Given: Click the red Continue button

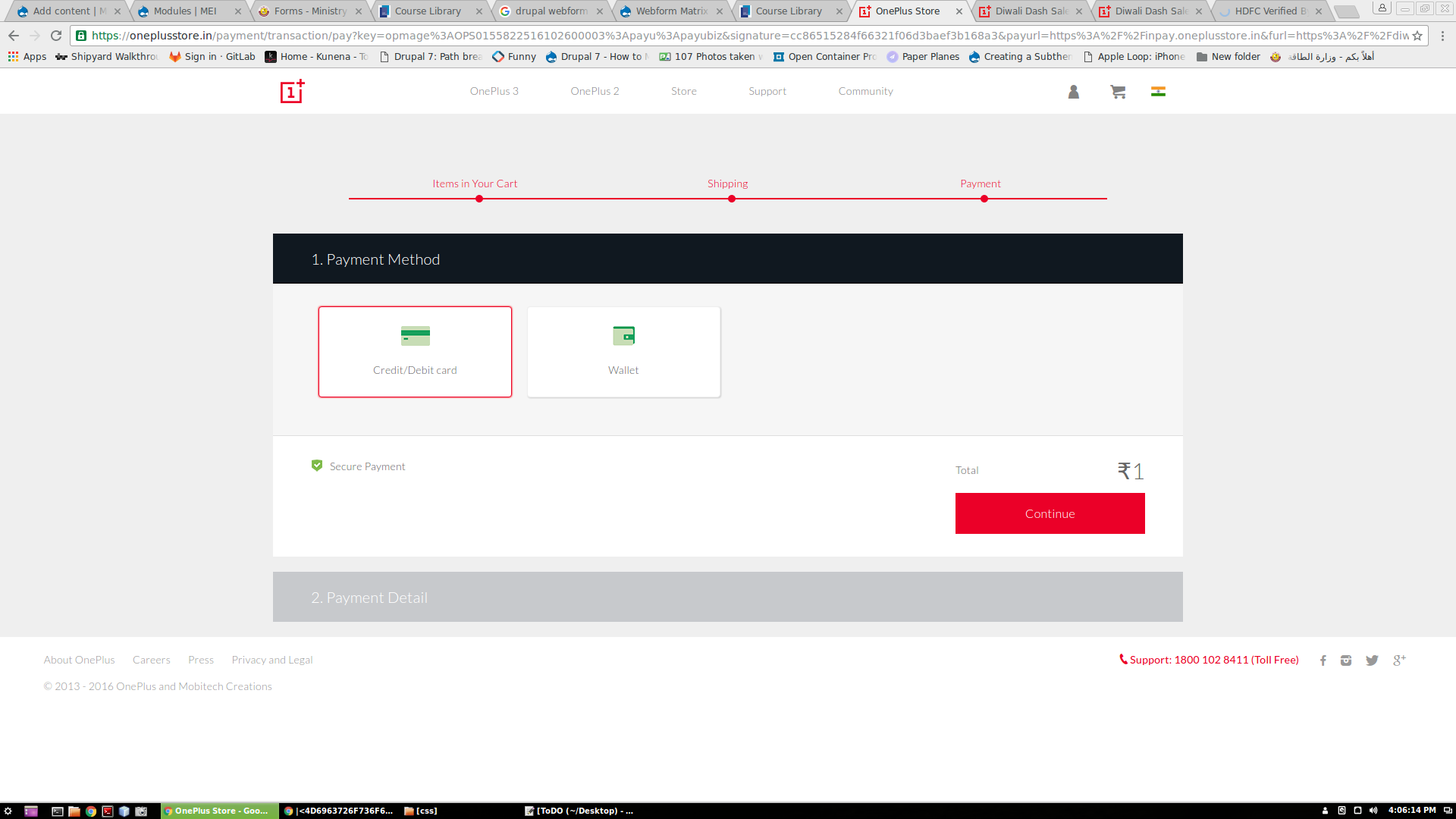Looking at the screenshot, I should [x=1050, y=513].
